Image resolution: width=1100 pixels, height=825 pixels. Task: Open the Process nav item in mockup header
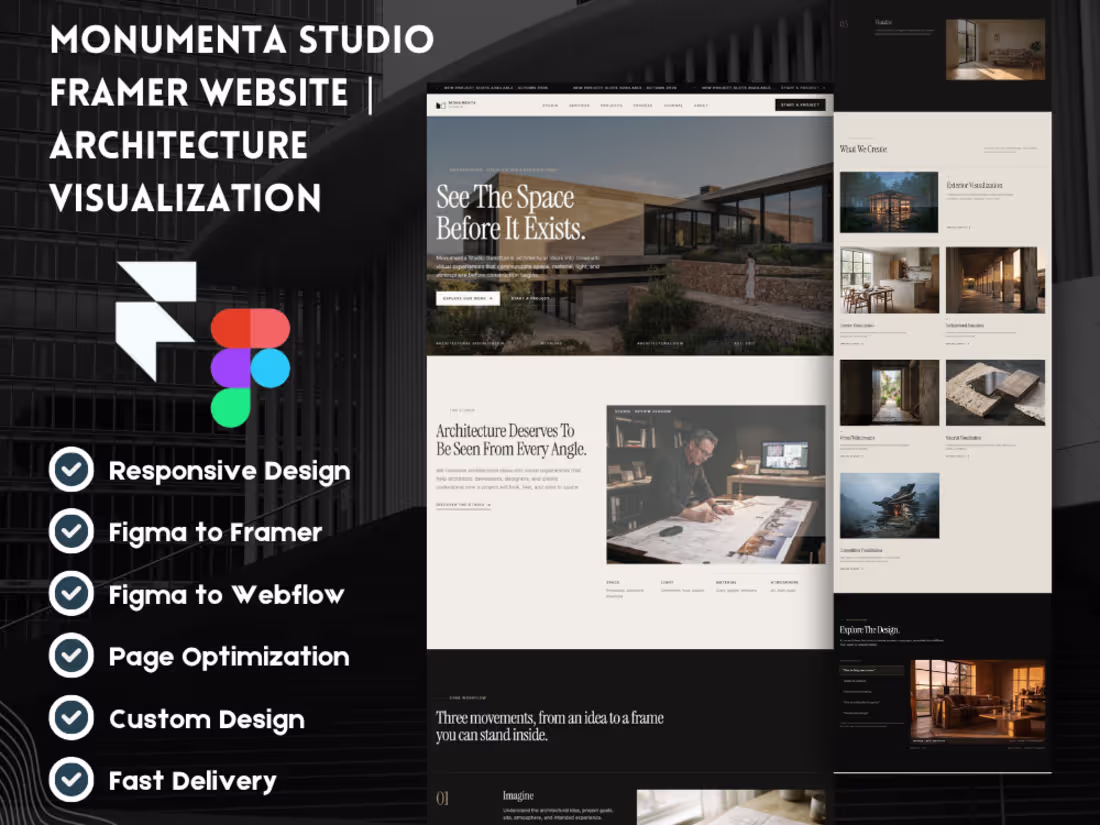pyautogui.click(x=643, y=105)
